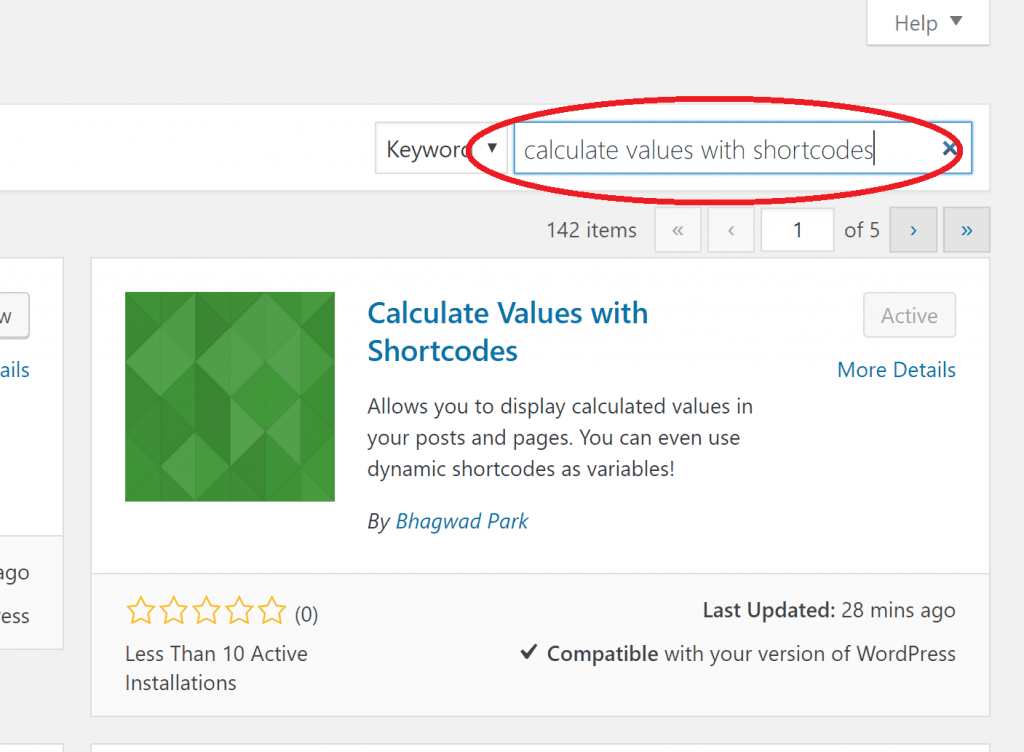Click More Details for the plugin
Image resolution: width=1024 pixels, height=752 pixels.
coord(896,370)
